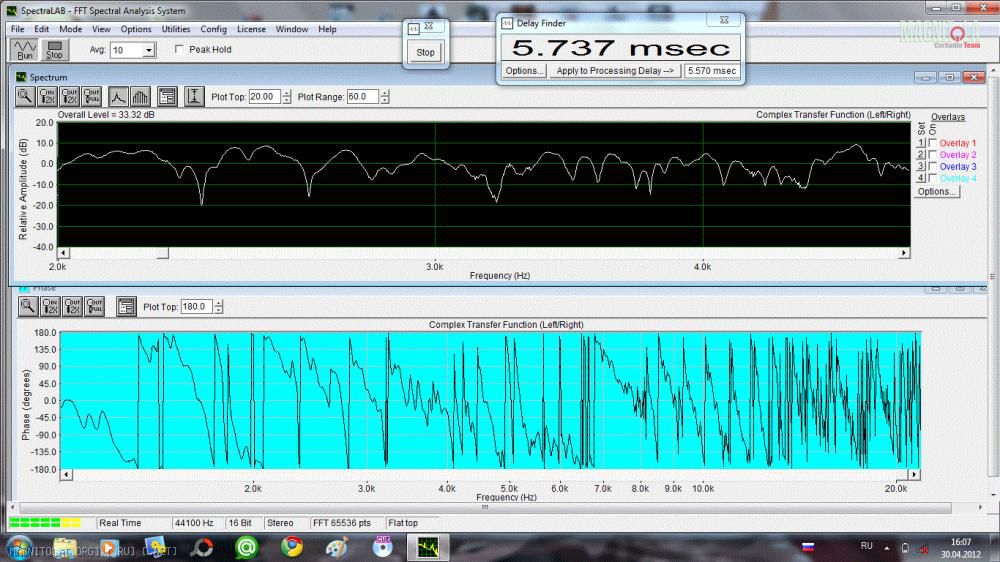Click Phase Zoom In 2X icon
The image size is (1000, 562).
[x=50, y=306]
